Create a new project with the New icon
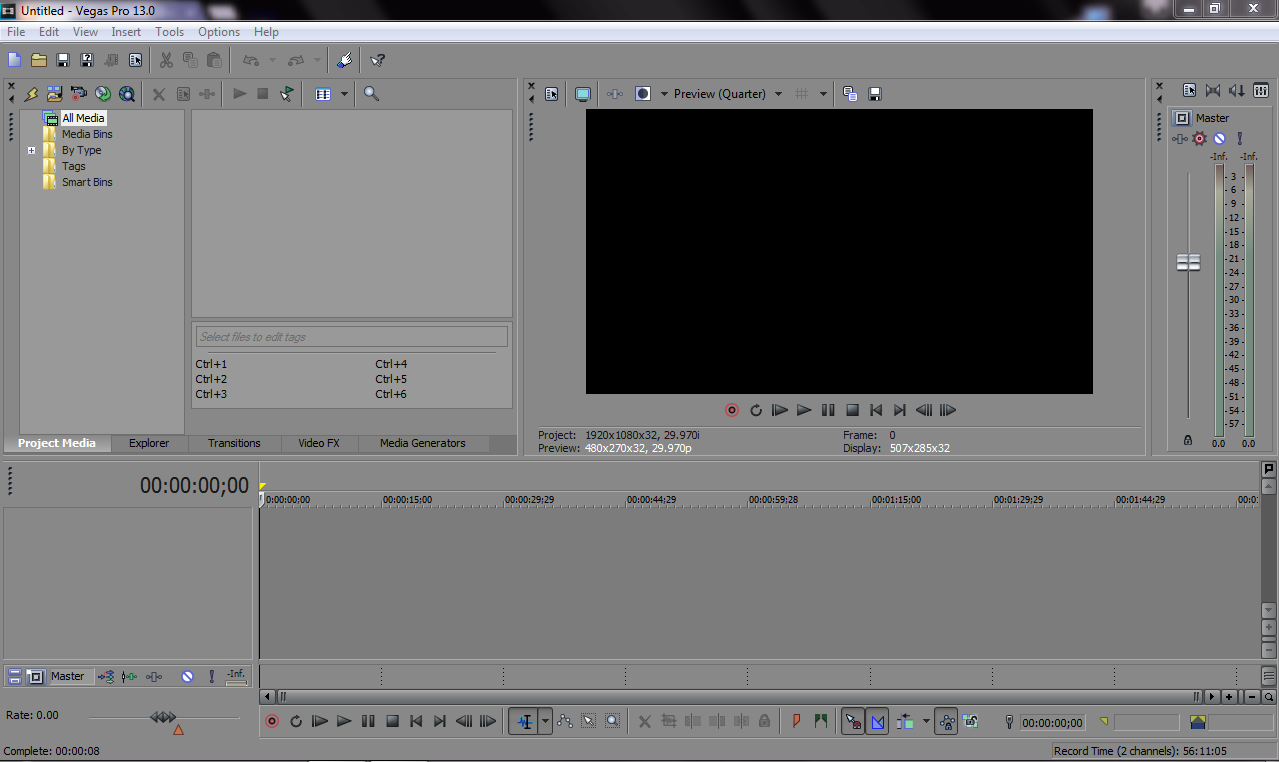The width and height of the screenshot is (1279, 762). tap(14, 60)
